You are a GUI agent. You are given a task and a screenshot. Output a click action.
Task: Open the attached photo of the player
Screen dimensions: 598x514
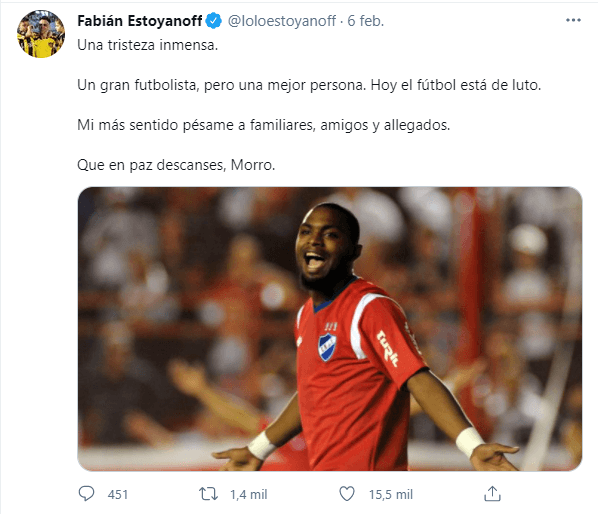pyautogui.click(x=330, y=329)
